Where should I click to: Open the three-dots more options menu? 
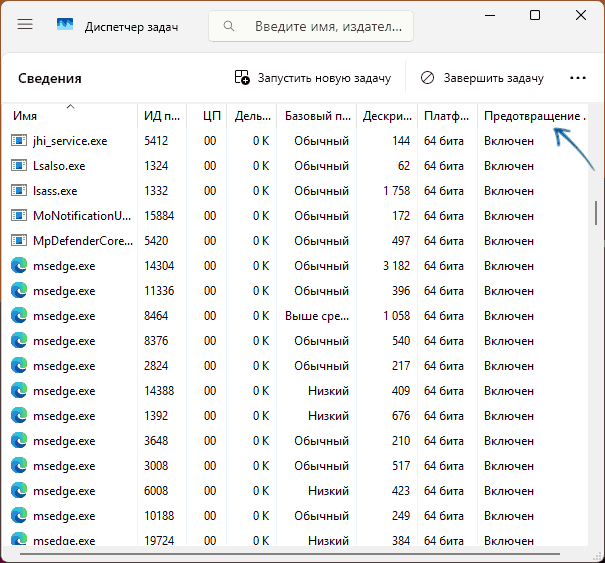click(x=578, y=78)
